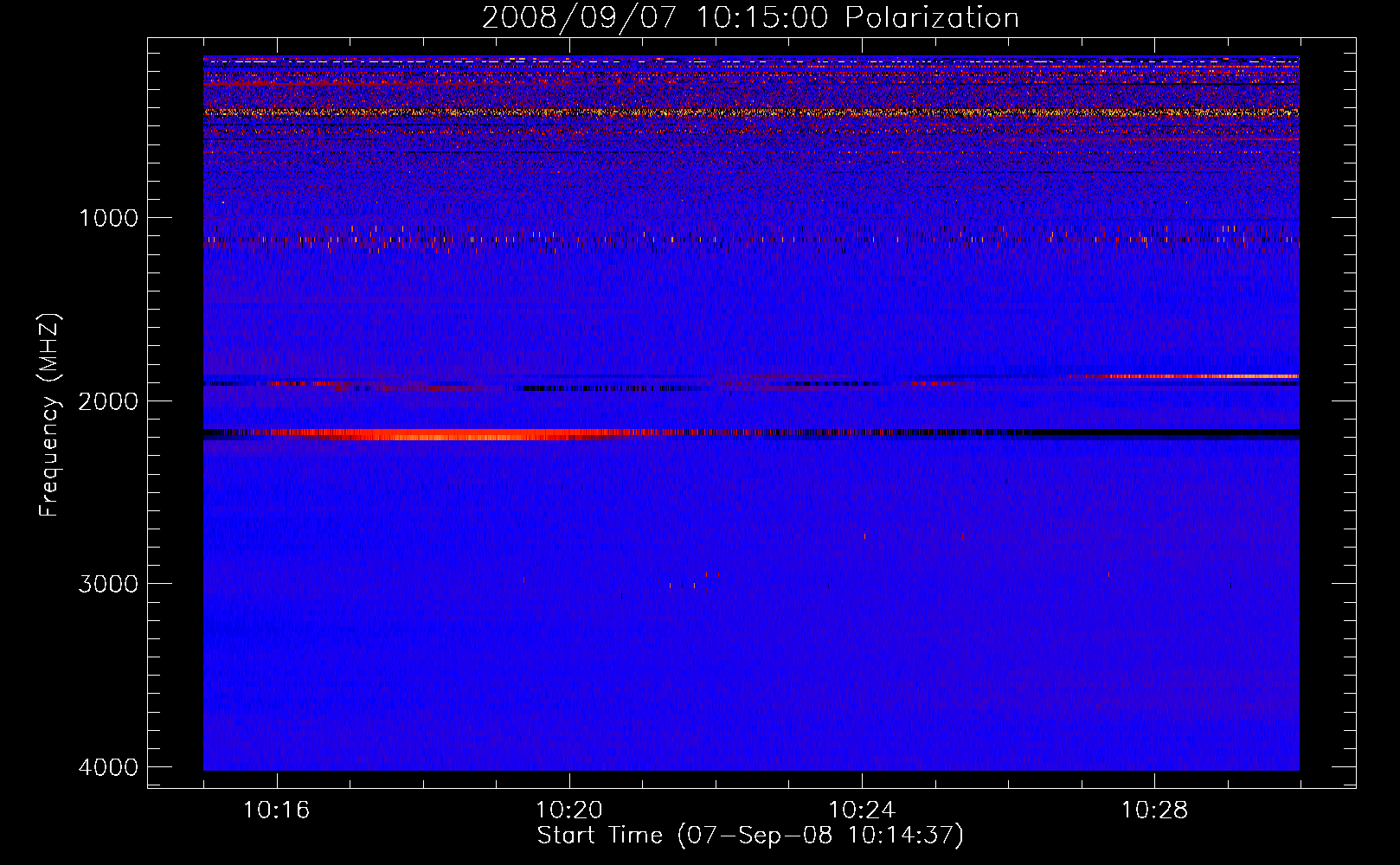Click the 'Start Time (07-Sep-08 10:14:37)' label
Viewport: 1400px width, 865px height.
[750, 836]
